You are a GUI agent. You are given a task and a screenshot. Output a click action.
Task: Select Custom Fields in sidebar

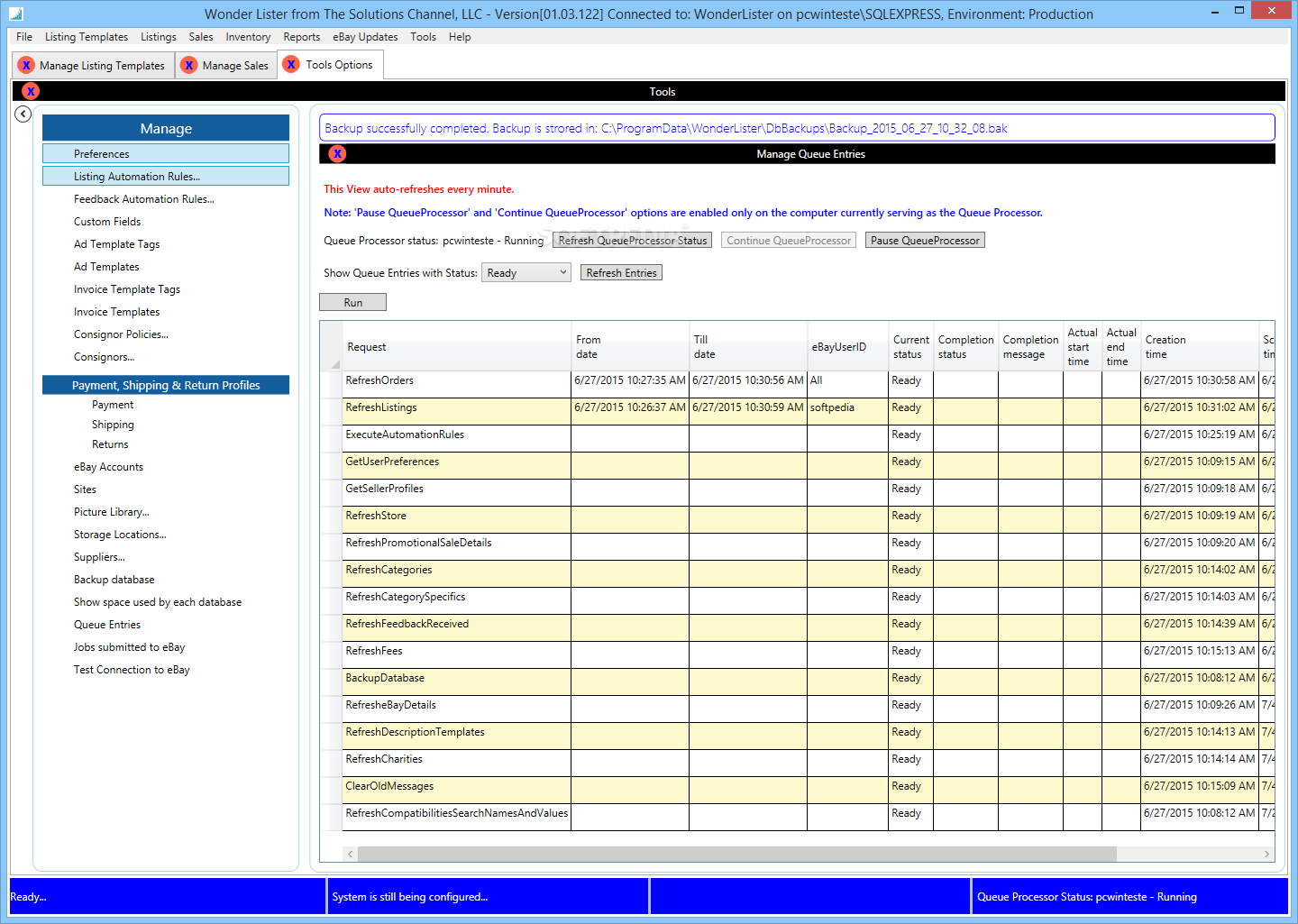tap(107, 221)
